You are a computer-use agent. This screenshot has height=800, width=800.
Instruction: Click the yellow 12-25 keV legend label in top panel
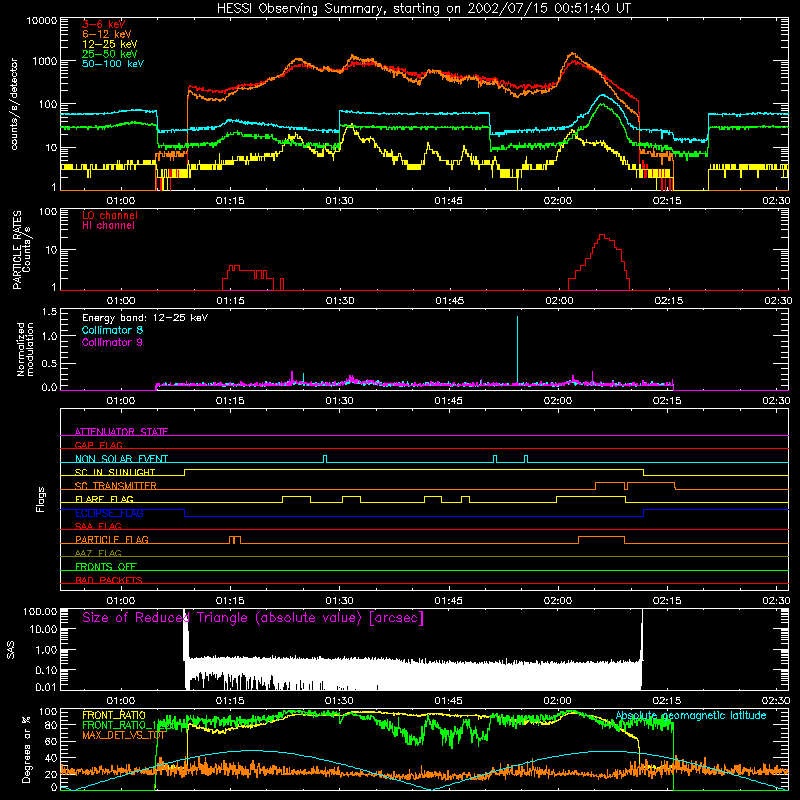click(x=109, y=44)
